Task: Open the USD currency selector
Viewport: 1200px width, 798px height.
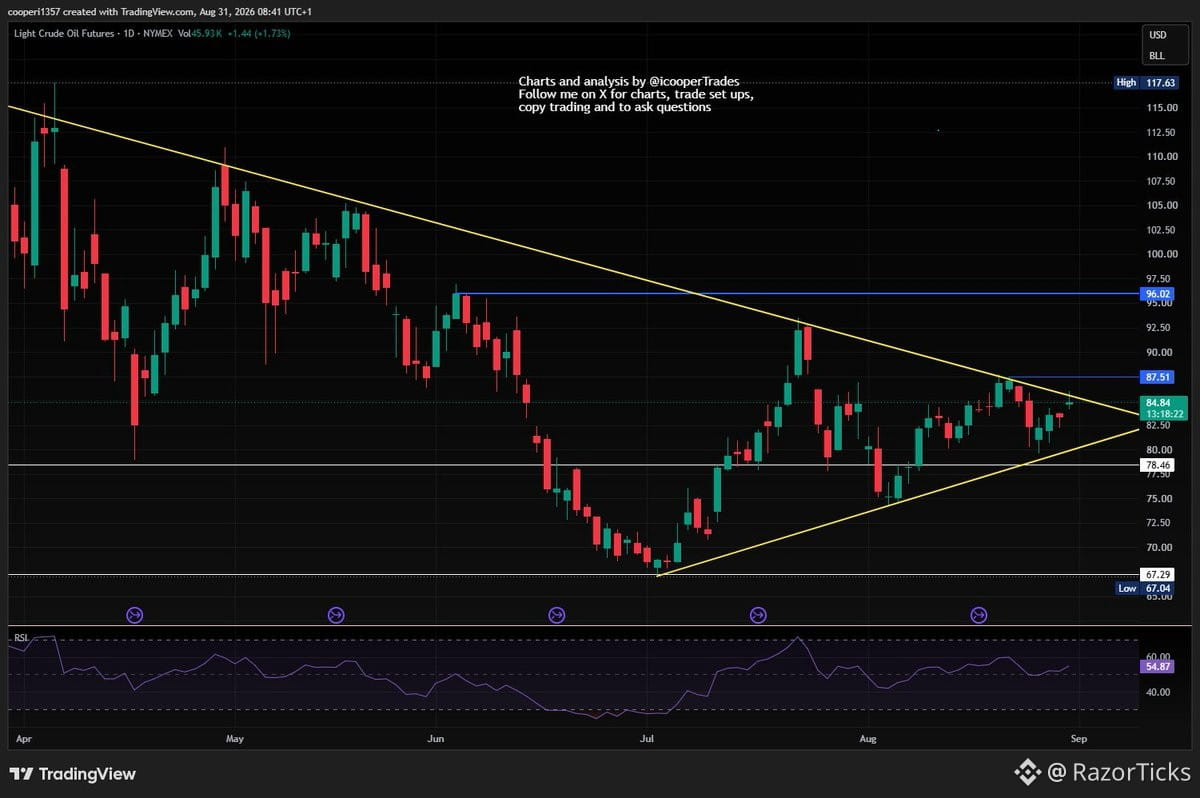Action: coord(1157,35)
